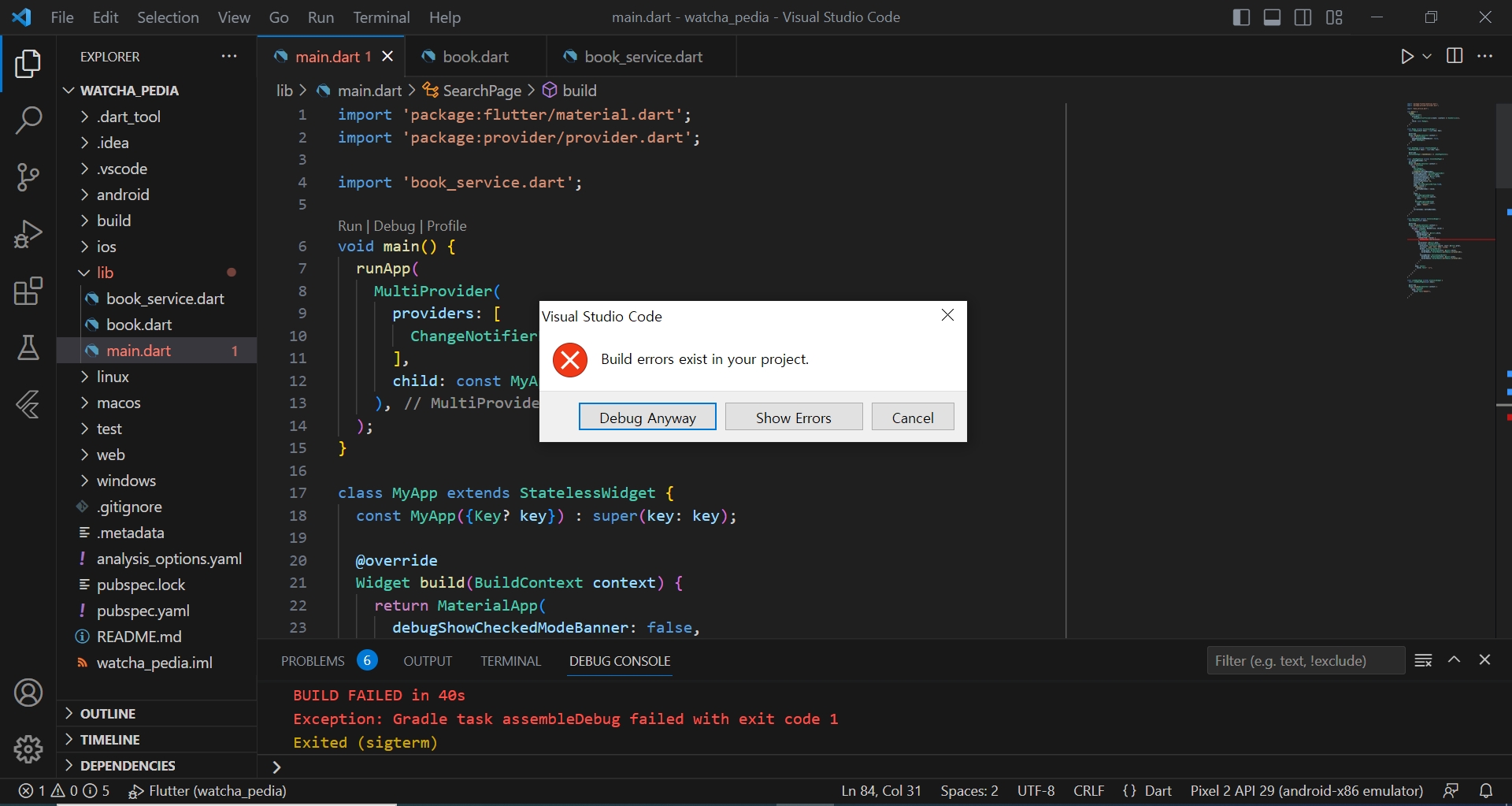Switch to the book_service.dart tab
This screenshot has height=806, width=1512.
click(x=642, y=57)
